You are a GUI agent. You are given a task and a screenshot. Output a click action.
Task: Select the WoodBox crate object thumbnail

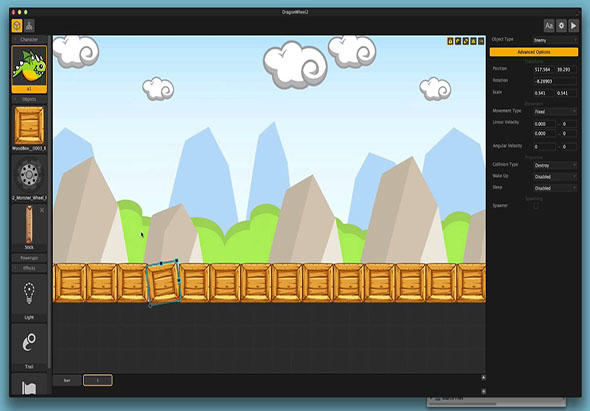click(x=29, y=125)
